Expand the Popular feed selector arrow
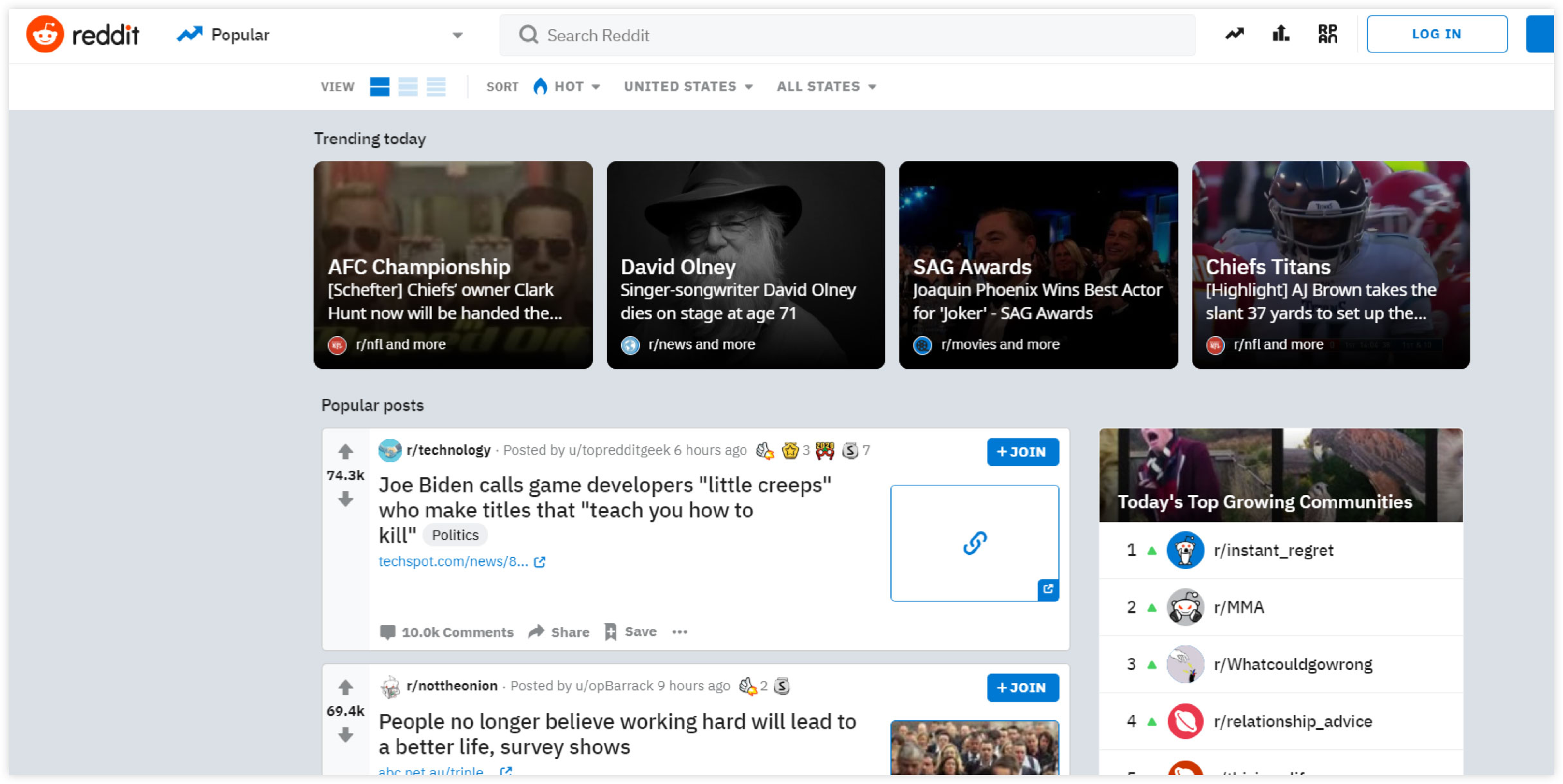 coord(458,35)
